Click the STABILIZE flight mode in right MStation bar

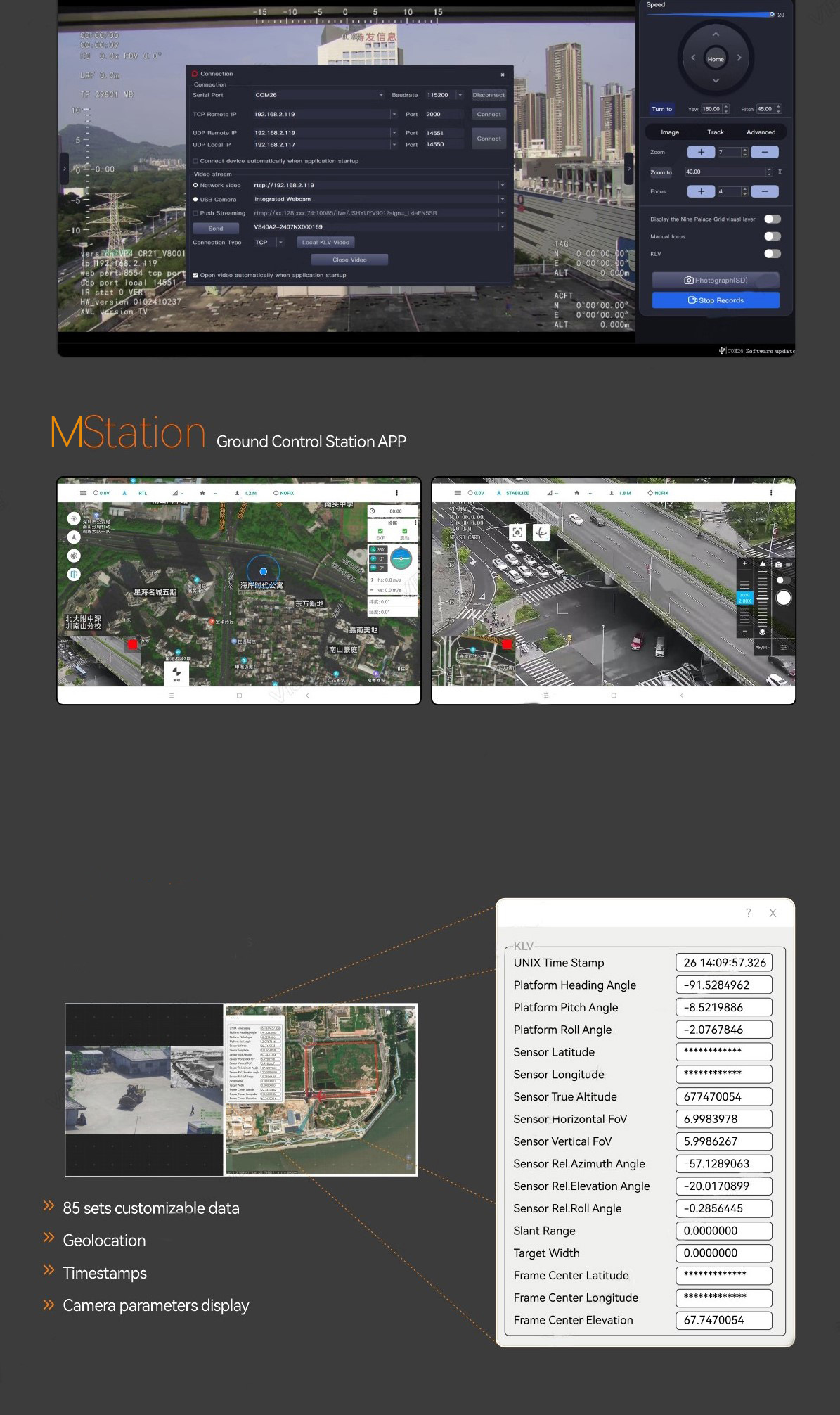[517, 493]
